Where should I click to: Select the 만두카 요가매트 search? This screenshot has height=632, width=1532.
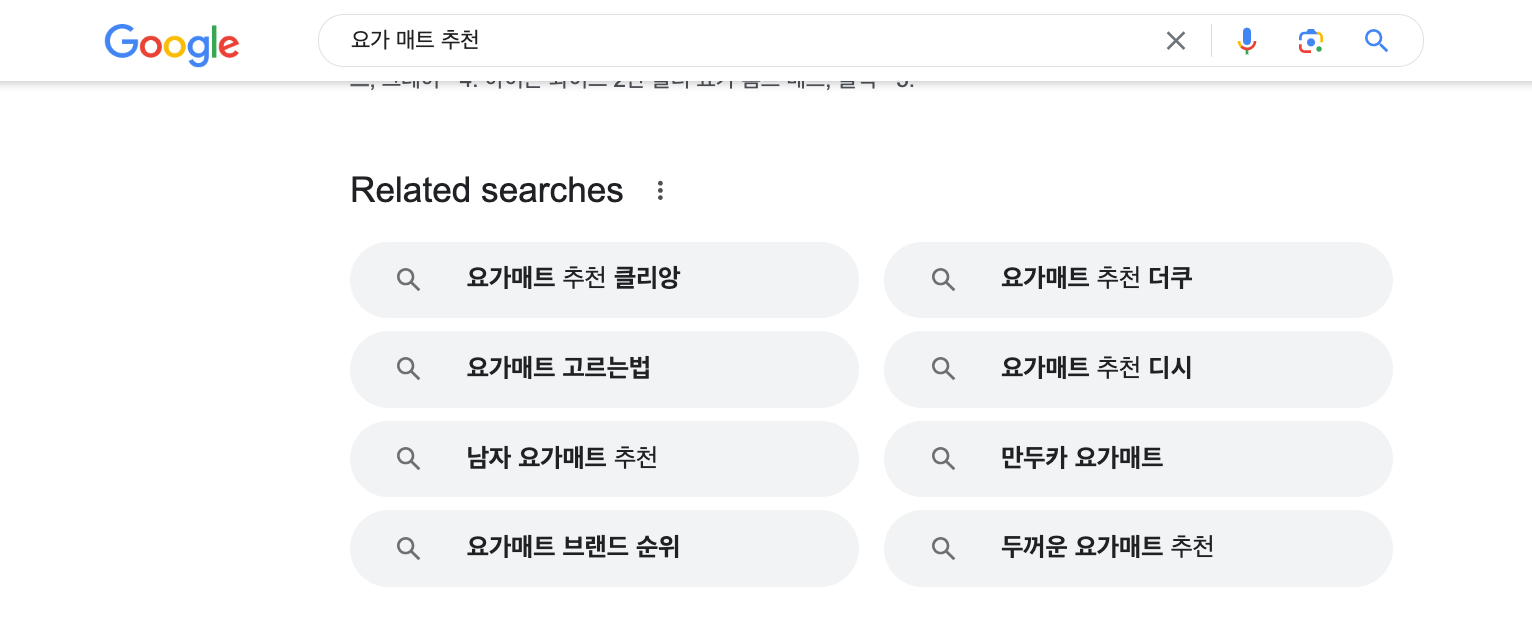pyautogui.click(x=1082, y=458)
